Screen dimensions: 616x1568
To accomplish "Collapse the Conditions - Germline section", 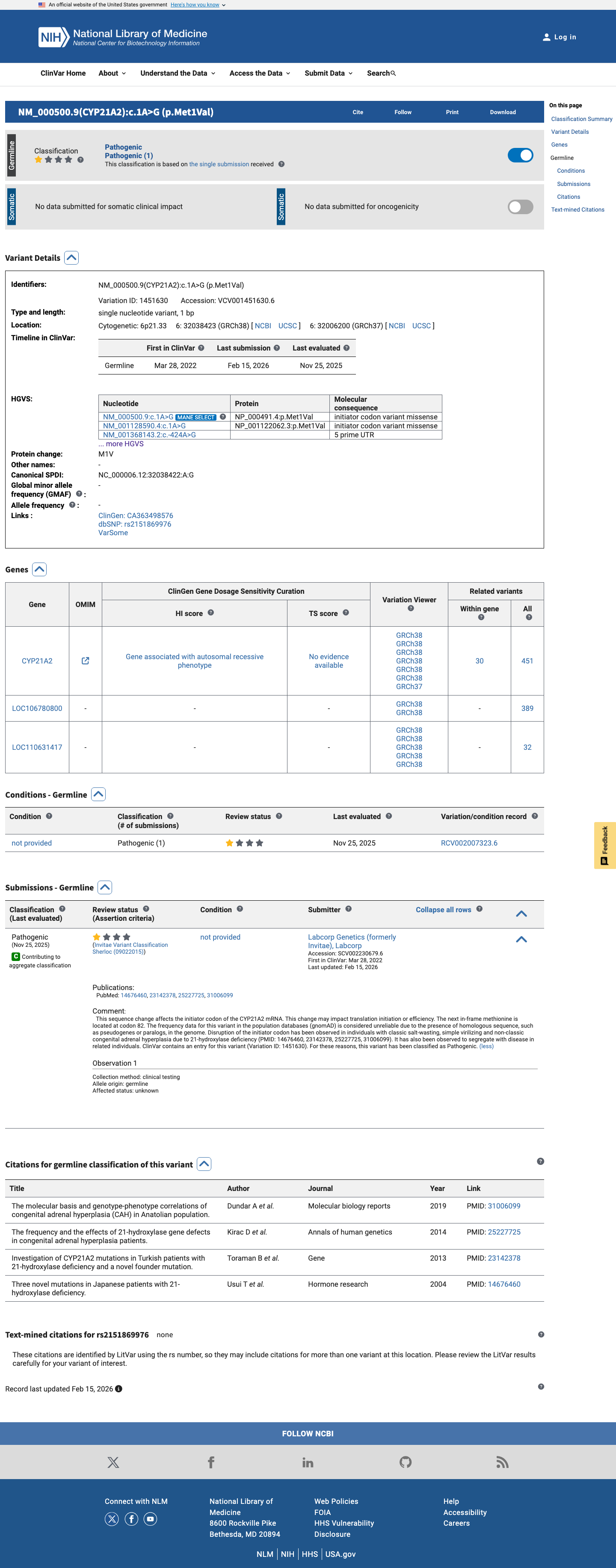I will coord(98,795).
